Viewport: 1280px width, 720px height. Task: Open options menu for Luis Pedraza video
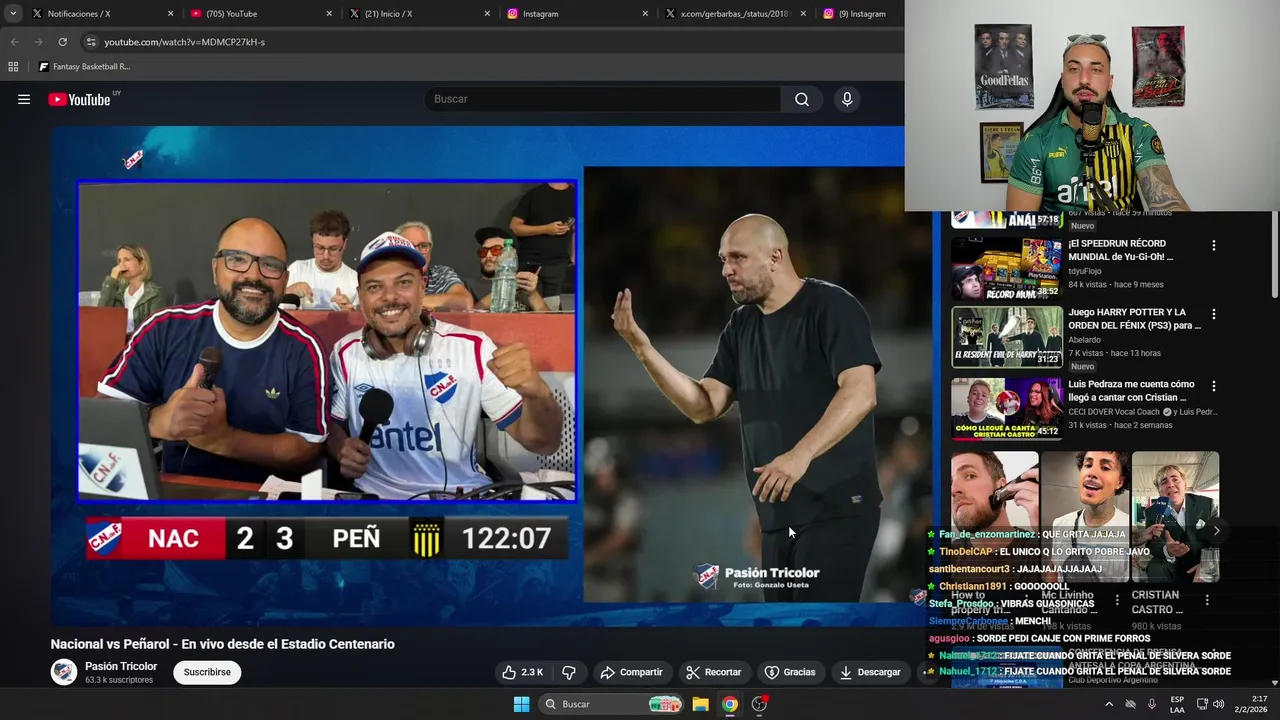pos(1214,386)
